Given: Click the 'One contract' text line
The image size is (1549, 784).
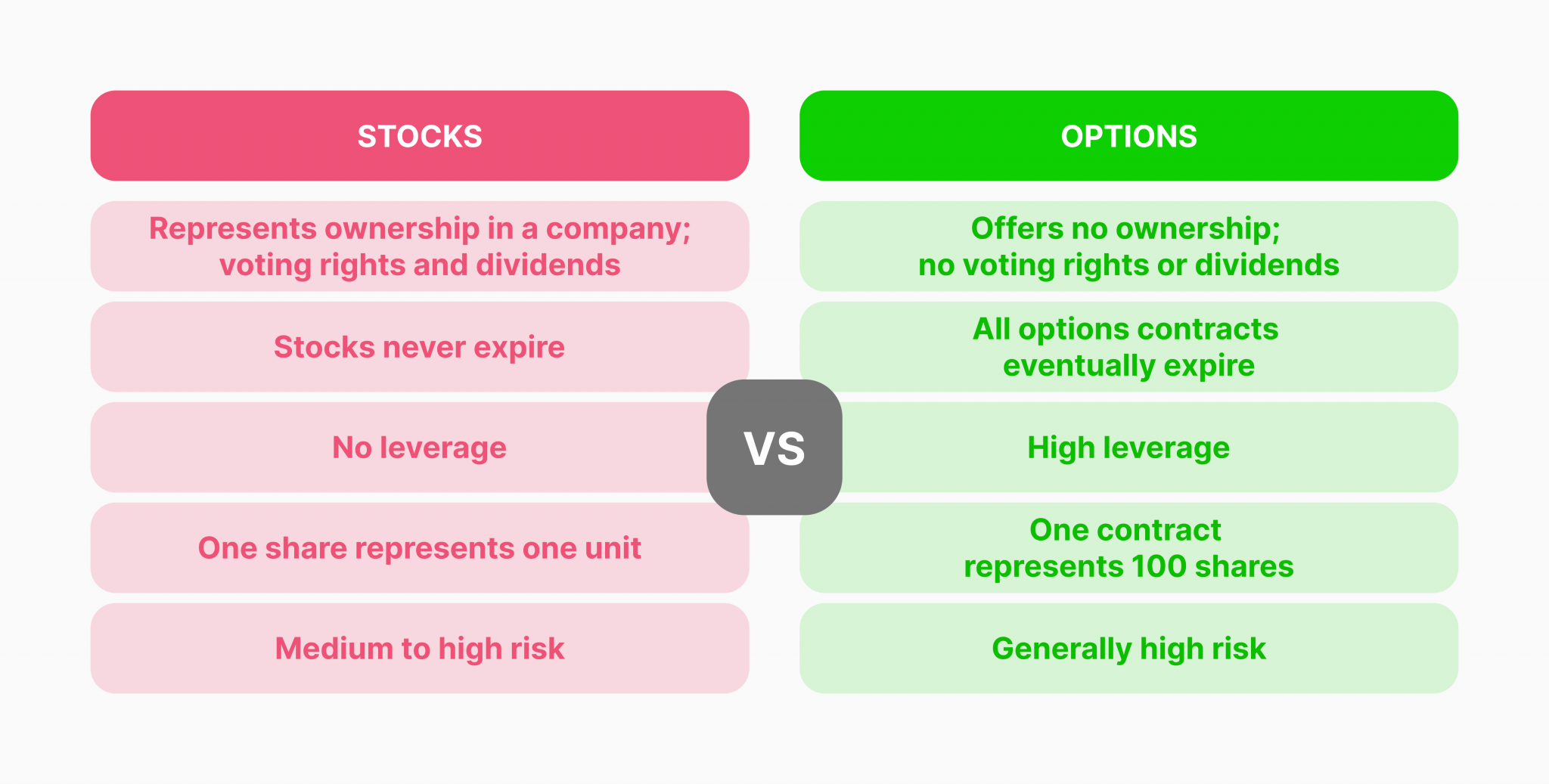Looking at the screenshot, I should [1125, 530].
